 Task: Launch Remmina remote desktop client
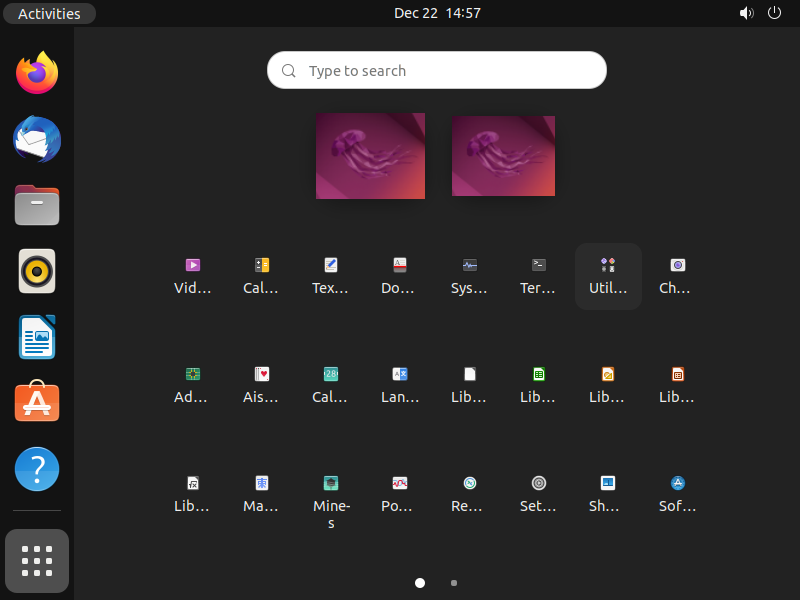click(x=469, y=494)
